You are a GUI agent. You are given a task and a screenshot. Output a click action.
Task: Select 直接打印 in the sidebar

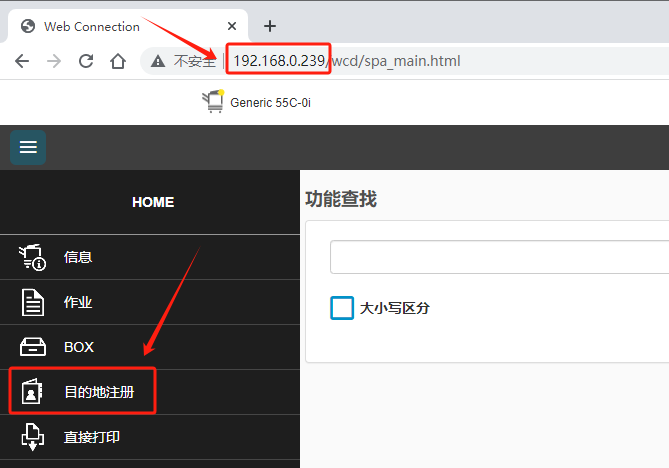coord(92,437)
